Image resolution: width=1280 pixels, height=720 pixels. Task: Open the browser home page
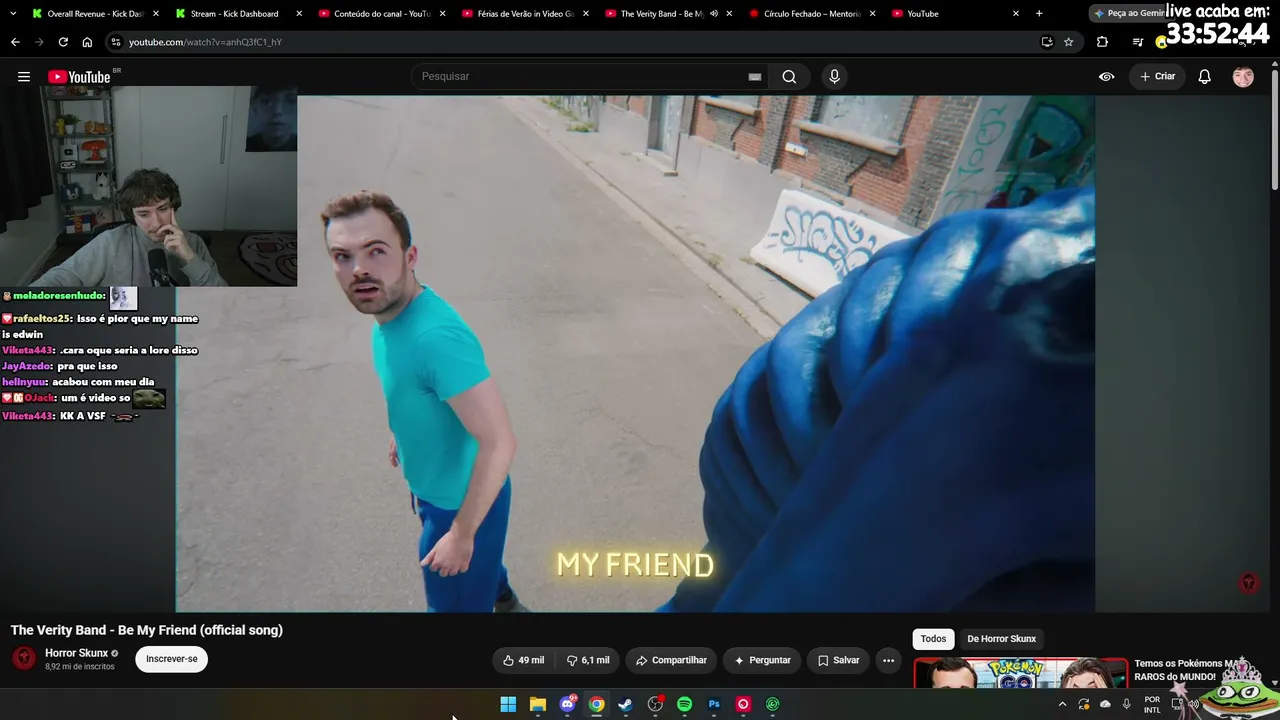tap(87, 42)
